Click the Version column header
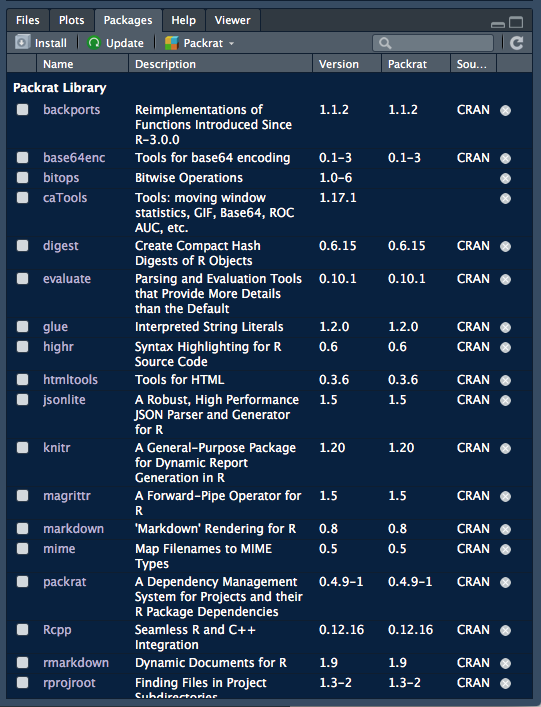Viewport: 541px width, 707px height. [x=347, y=64]
